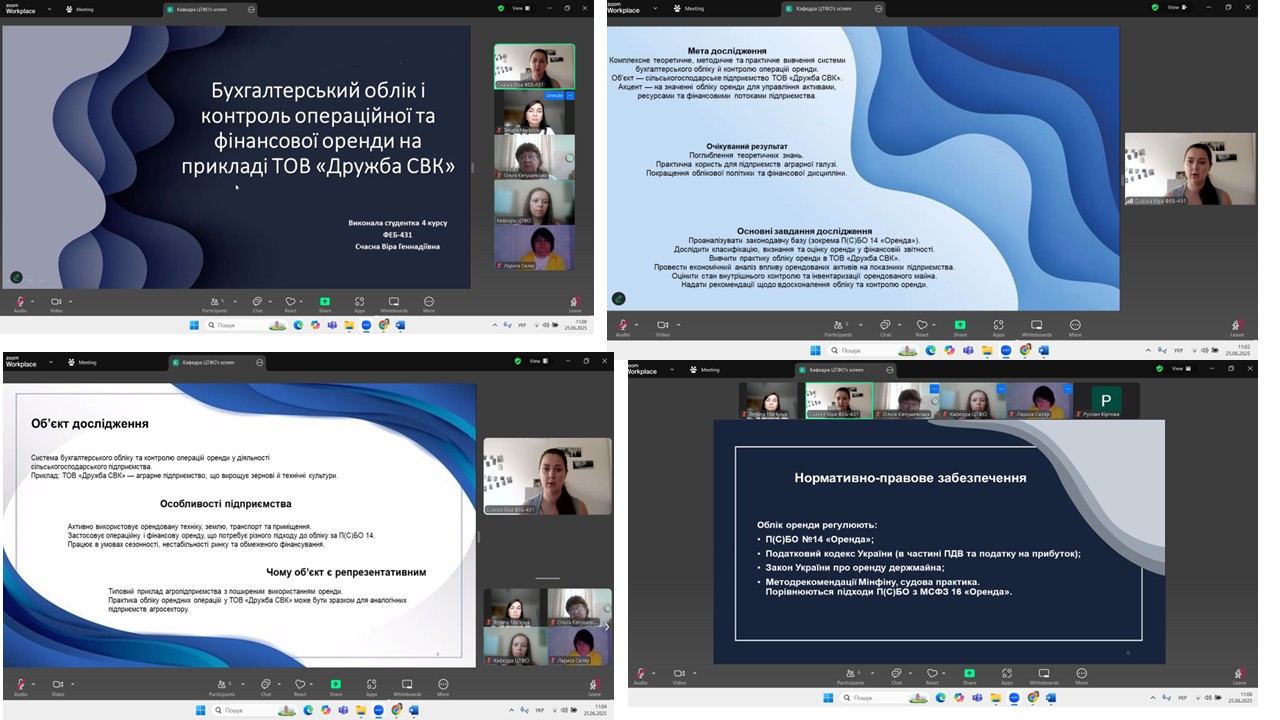This screenshot has height=720, width=1280.
Task: Open Teams in the title-slide taskbar
Action: tap(332, 325)
